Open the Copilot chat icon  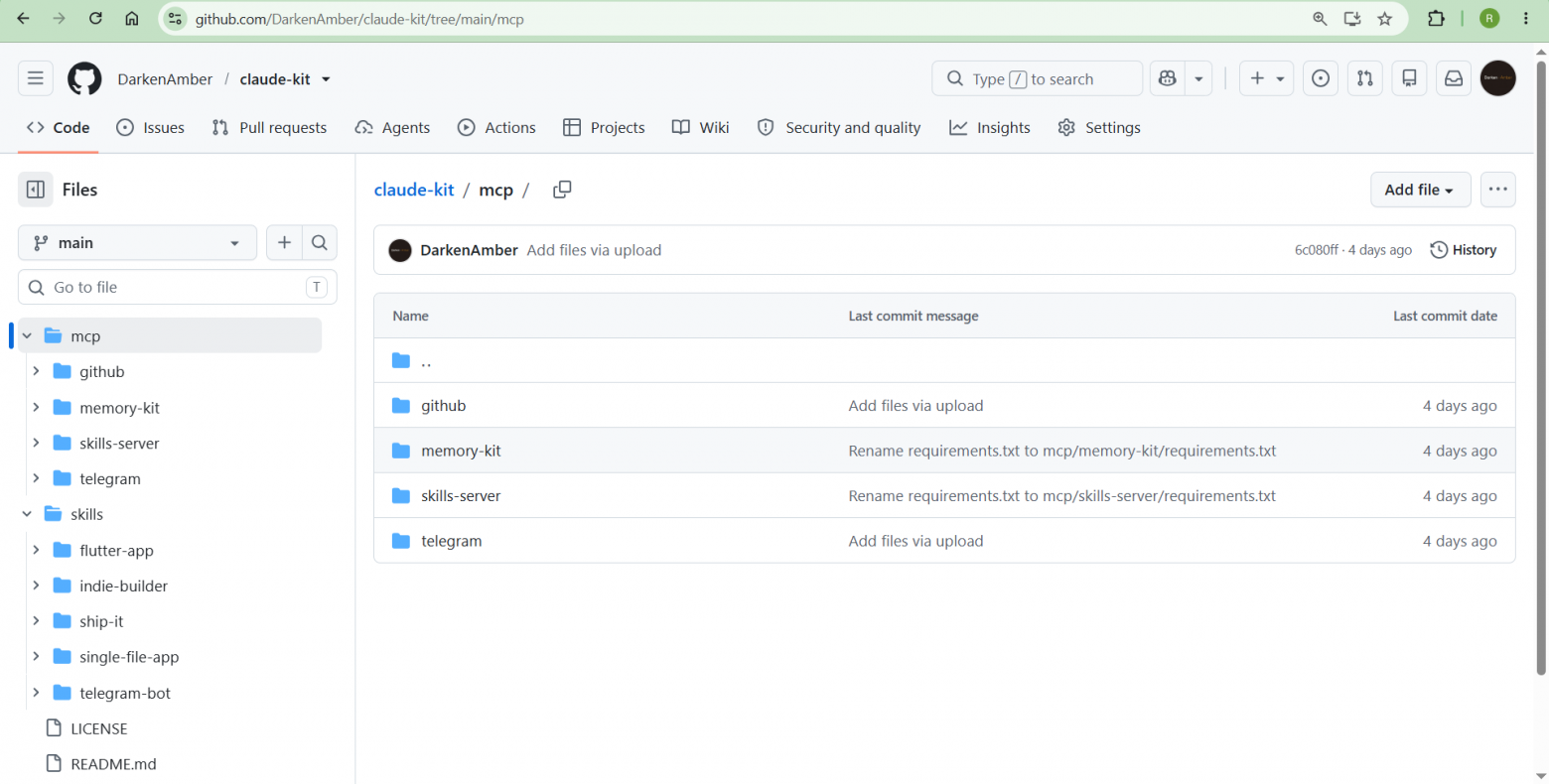[1168, 78]
